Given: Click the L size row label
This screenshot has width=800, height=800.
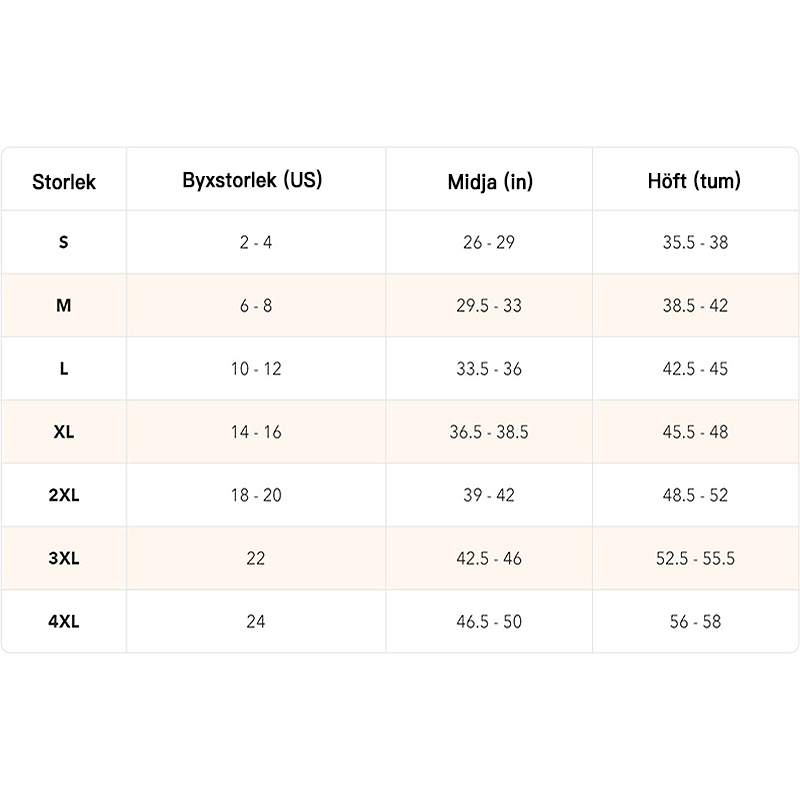Looking at the screenshot, I should [x=64, y=369].
